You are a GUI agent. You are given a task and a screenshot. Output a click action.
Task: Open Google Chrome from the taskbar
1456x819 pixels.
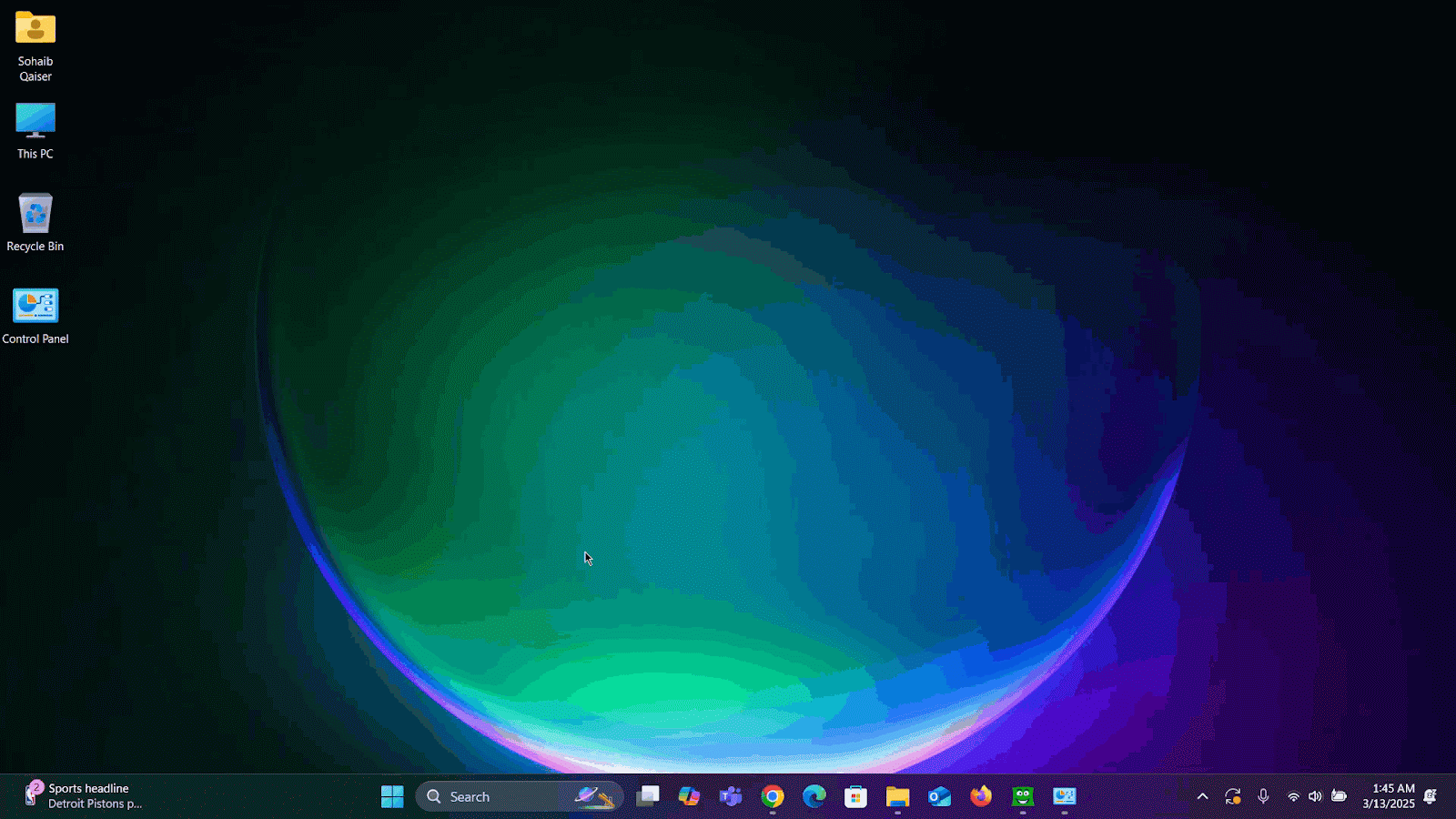pyautogui.click(x=773, y=796)
